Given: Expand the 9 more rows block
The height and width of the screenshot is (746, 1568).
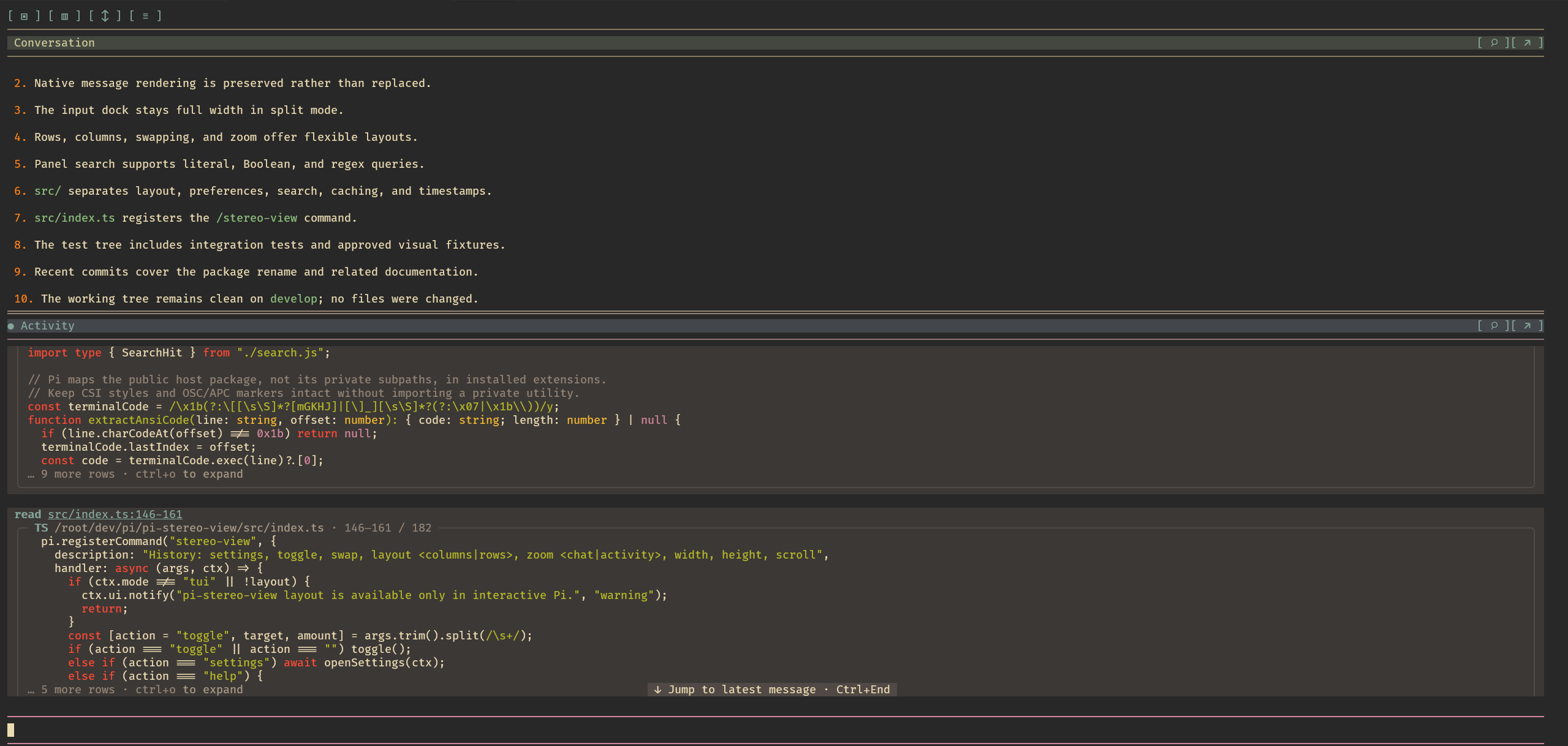Looking at the screenshot, I should pyautogui.click(x=135, y=474).
